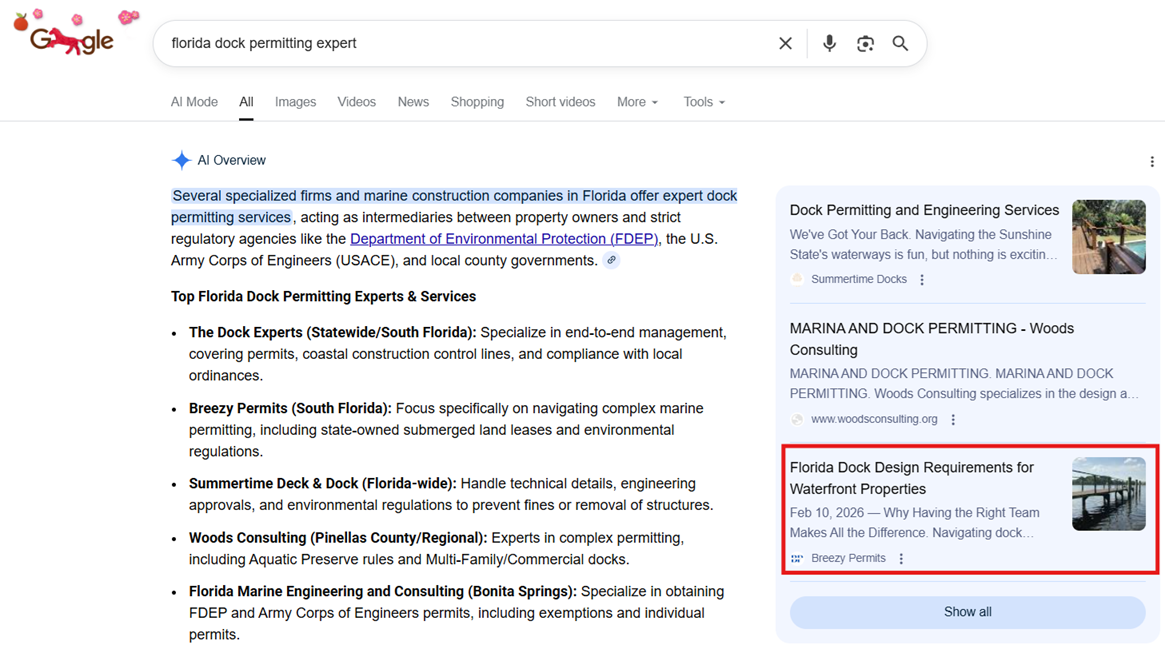Open Breezy Permits result three-dot menu
Viewport: 1165px width, 649px height.
tap(901, 559)
